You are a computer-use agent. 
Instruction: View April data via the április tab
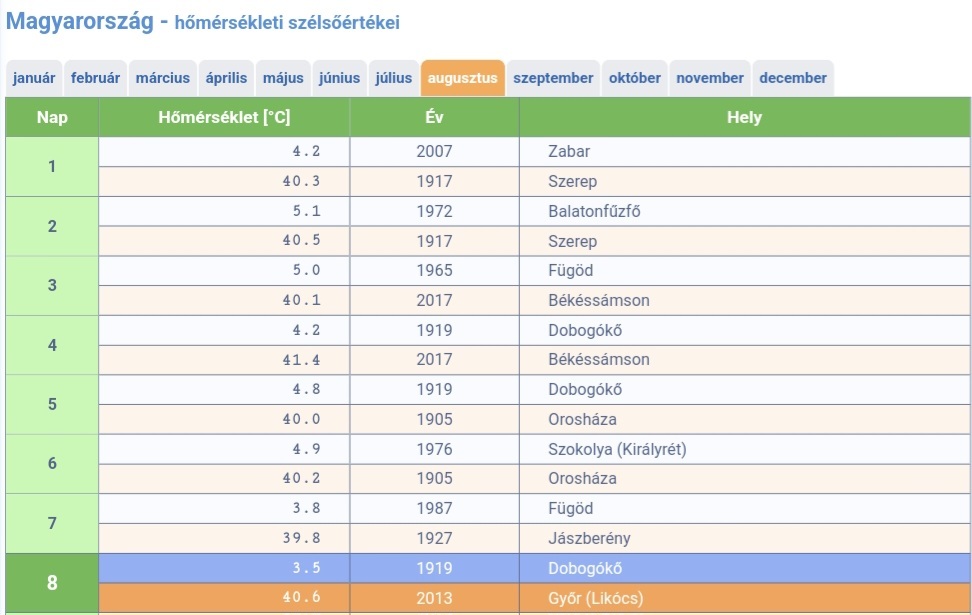(x=225, y=77)
